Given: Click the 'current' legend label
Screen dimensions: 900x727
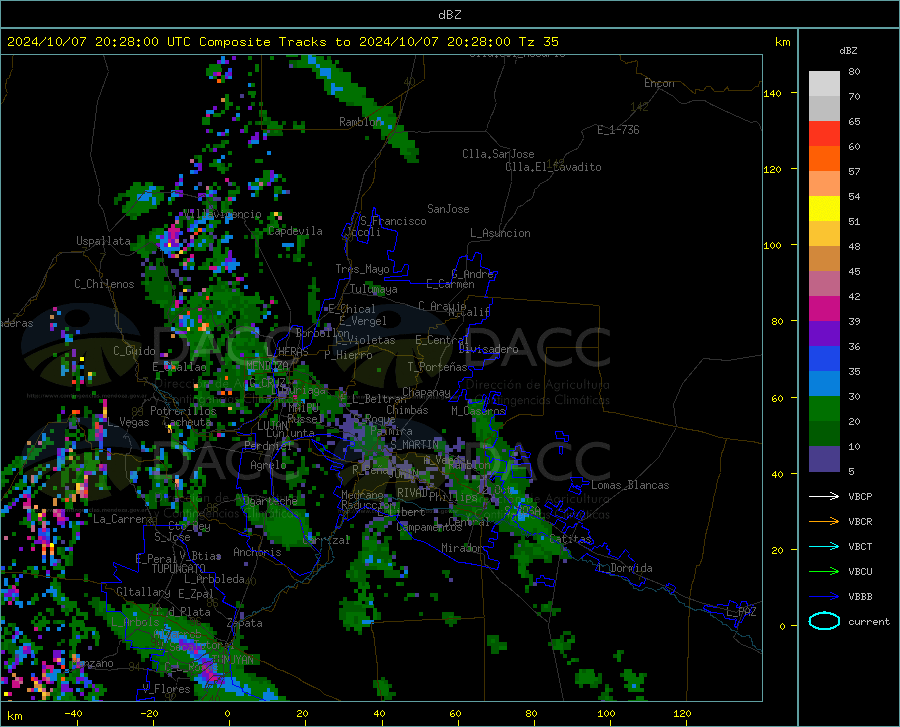Looking at the screenshot, I should click(869, 621).
